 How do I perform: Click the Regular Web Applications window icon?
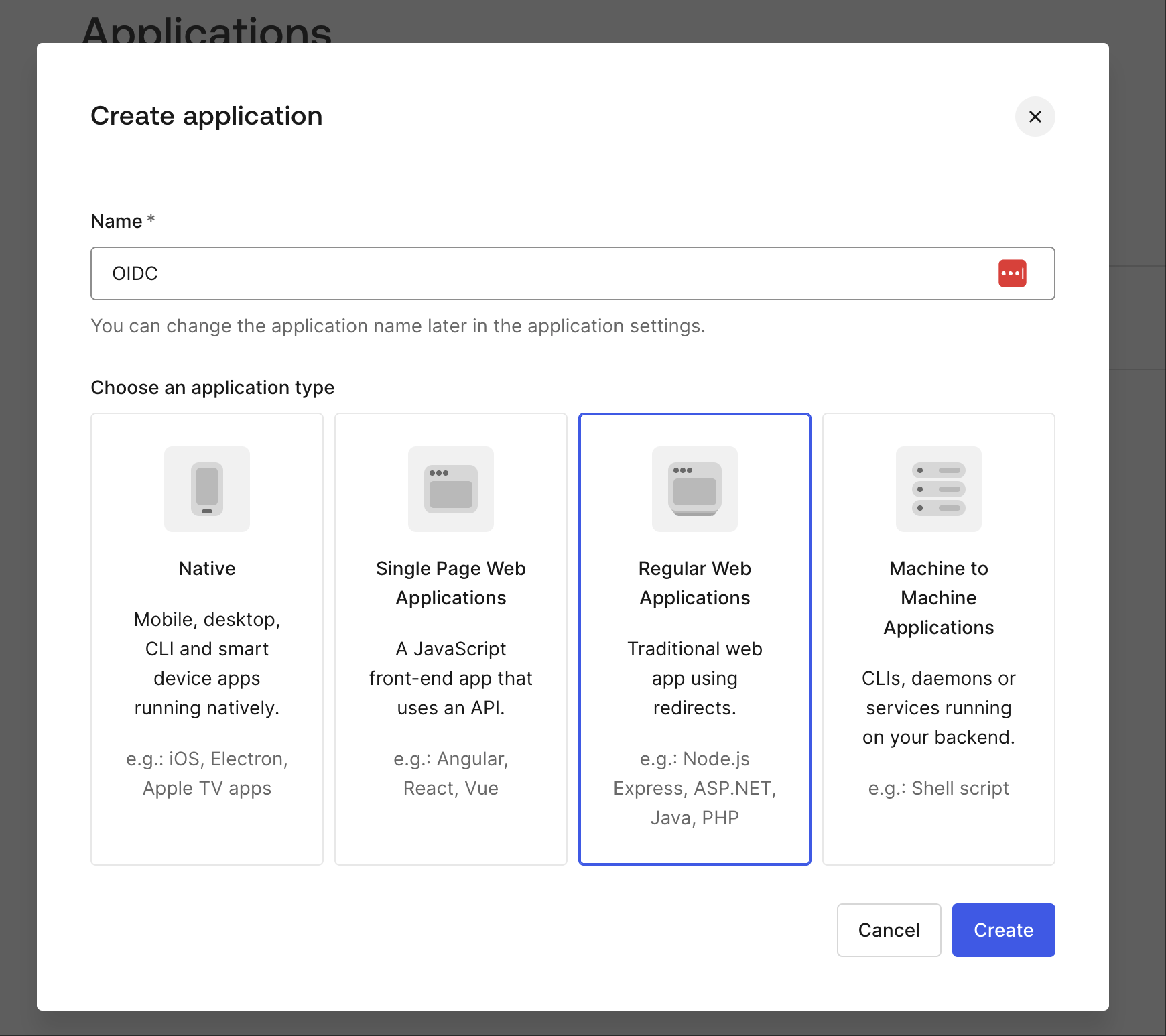click(695, 489)
